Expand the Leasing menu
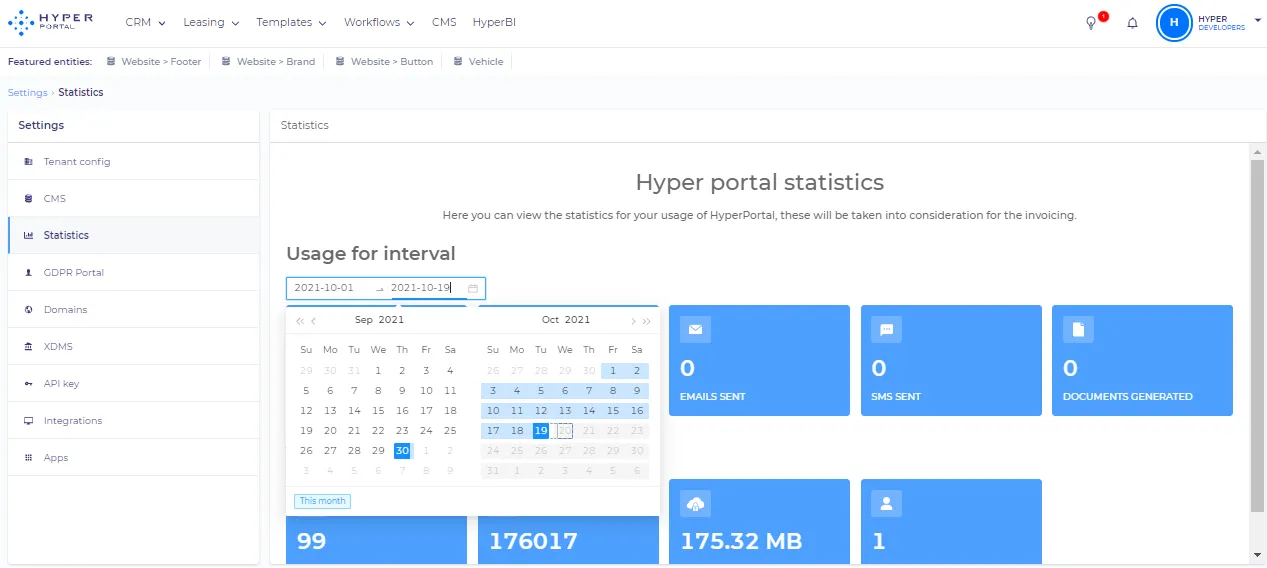Image resolution: width=1267 pixels, height=568 pixels. tap(210, 22)
